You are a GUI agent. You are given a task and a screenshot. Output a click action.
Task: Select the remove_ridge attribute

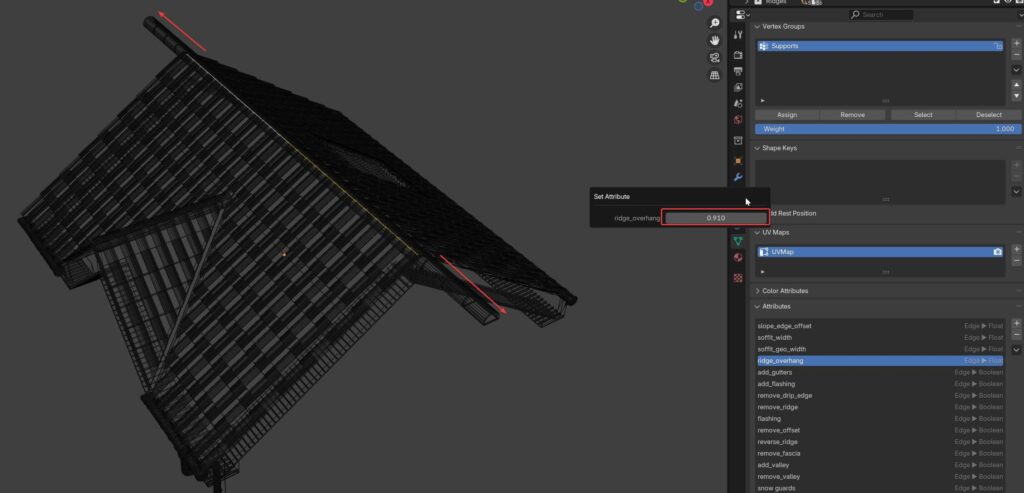tap(880, 407)
